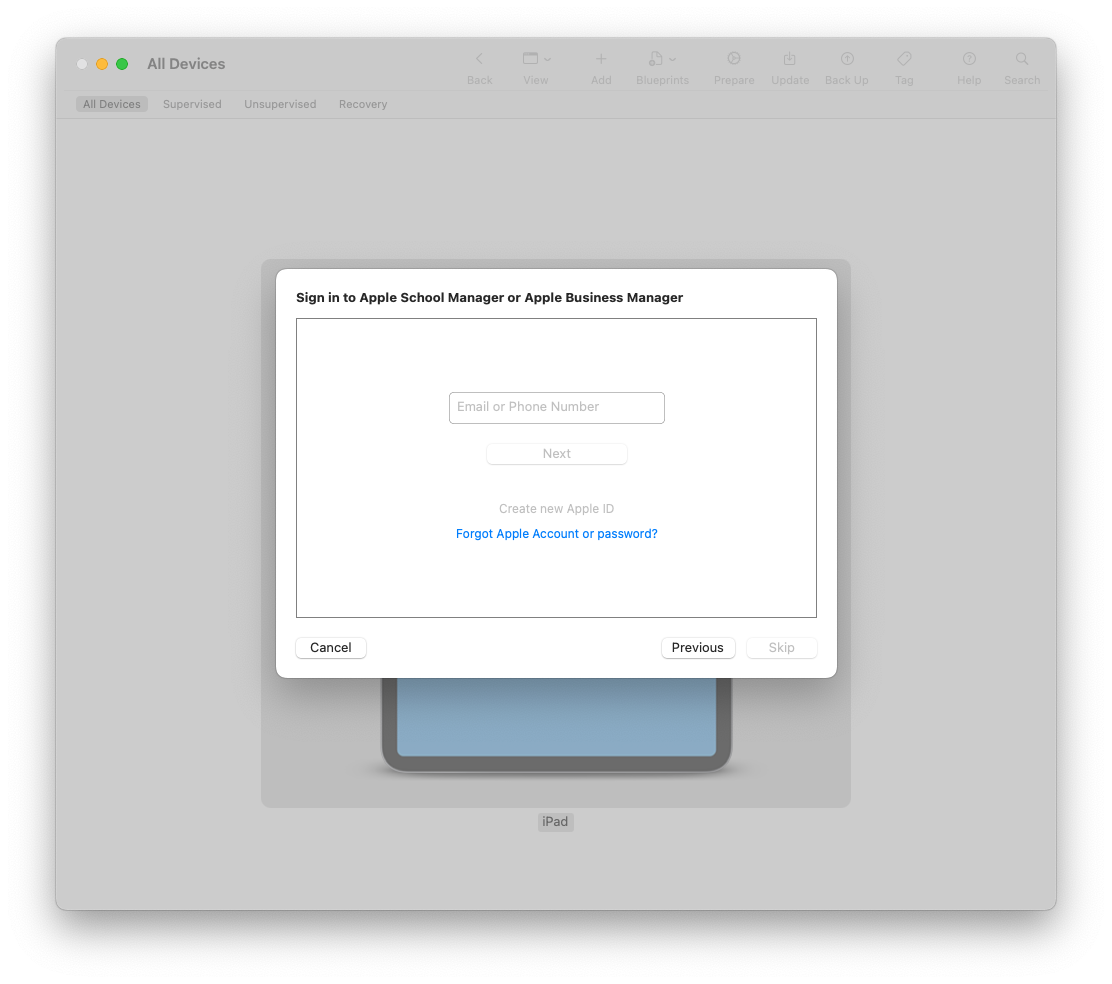Select the All Devices filter tab
Screen dimensions: 1112x984
[111, 104]
